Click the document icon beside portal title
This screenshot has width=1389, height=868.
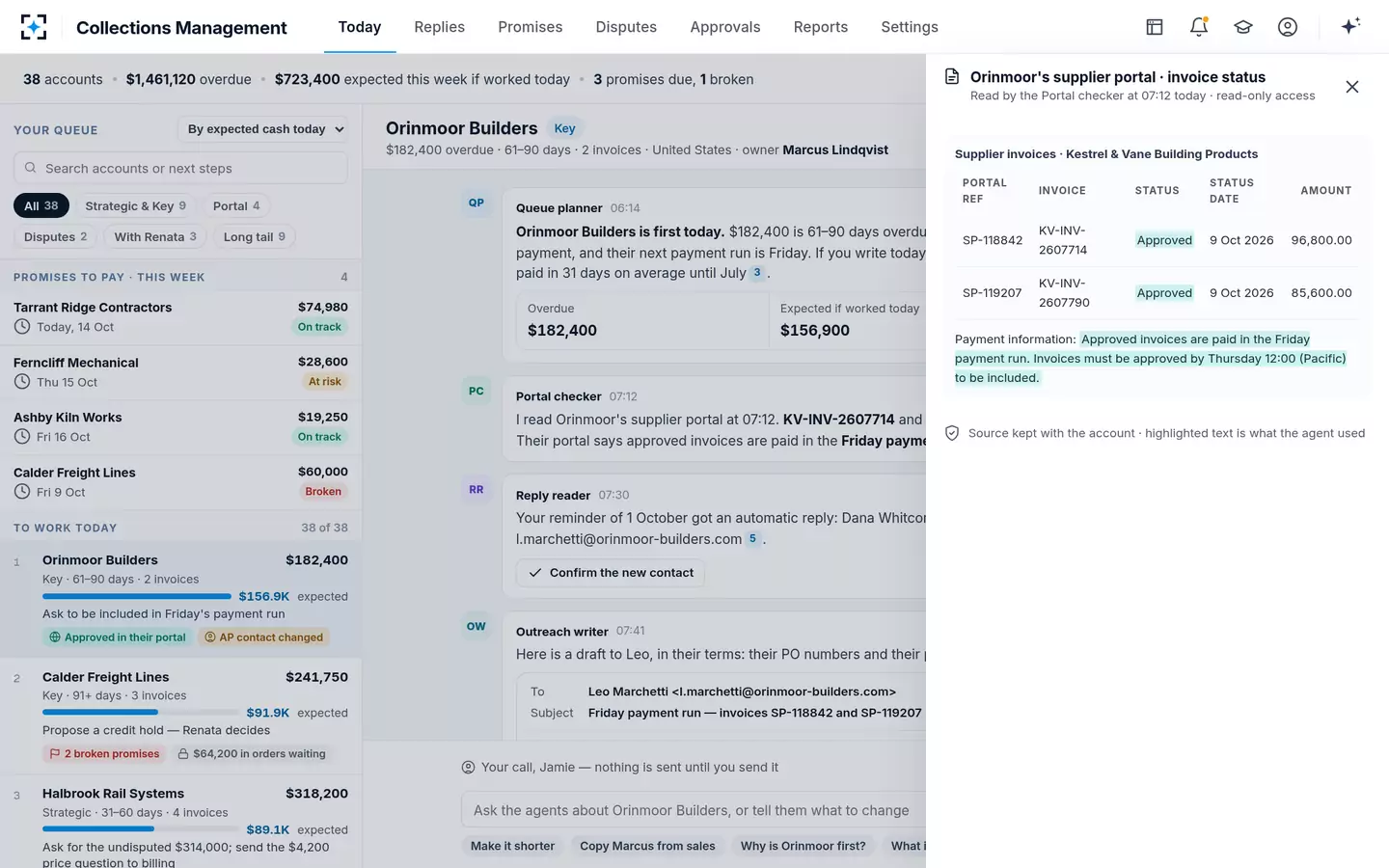tap(952, 77)
